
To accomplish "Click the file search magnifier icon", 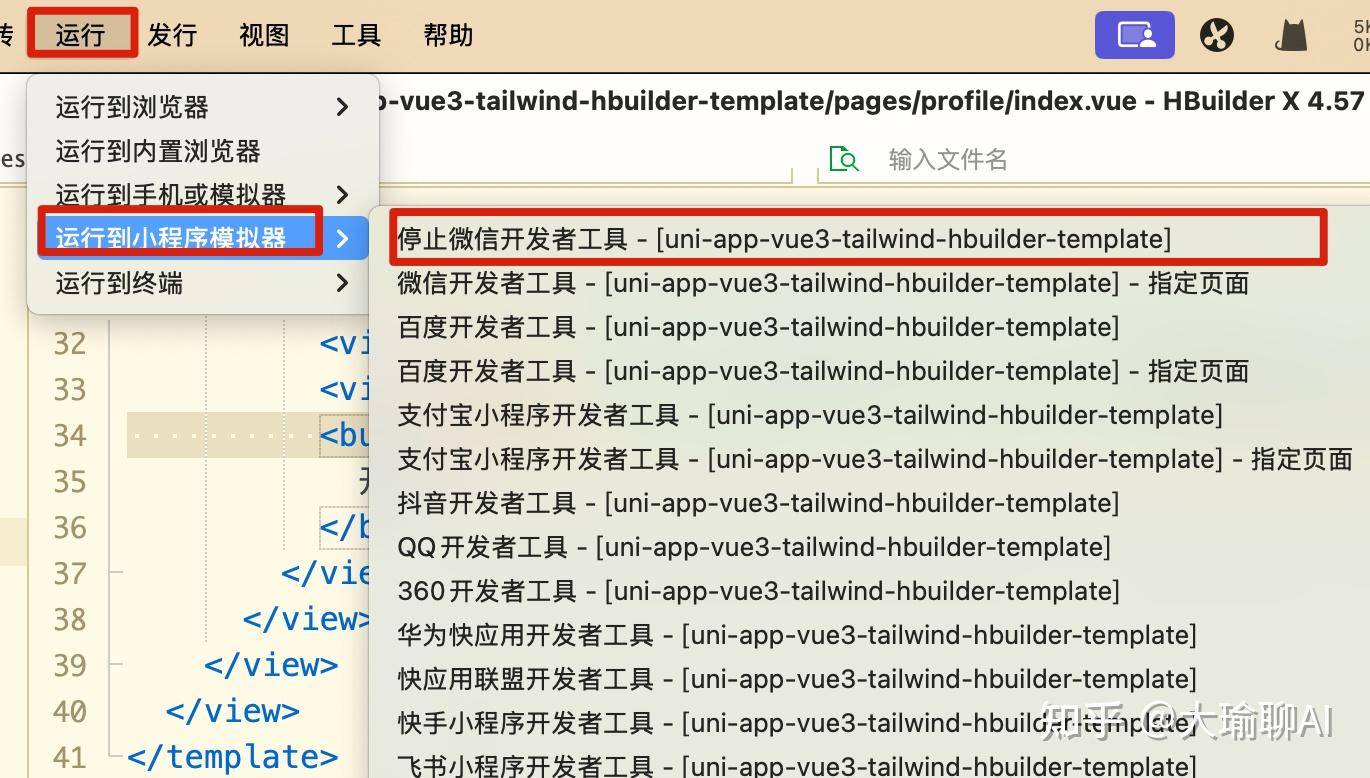I will [845, 159].
